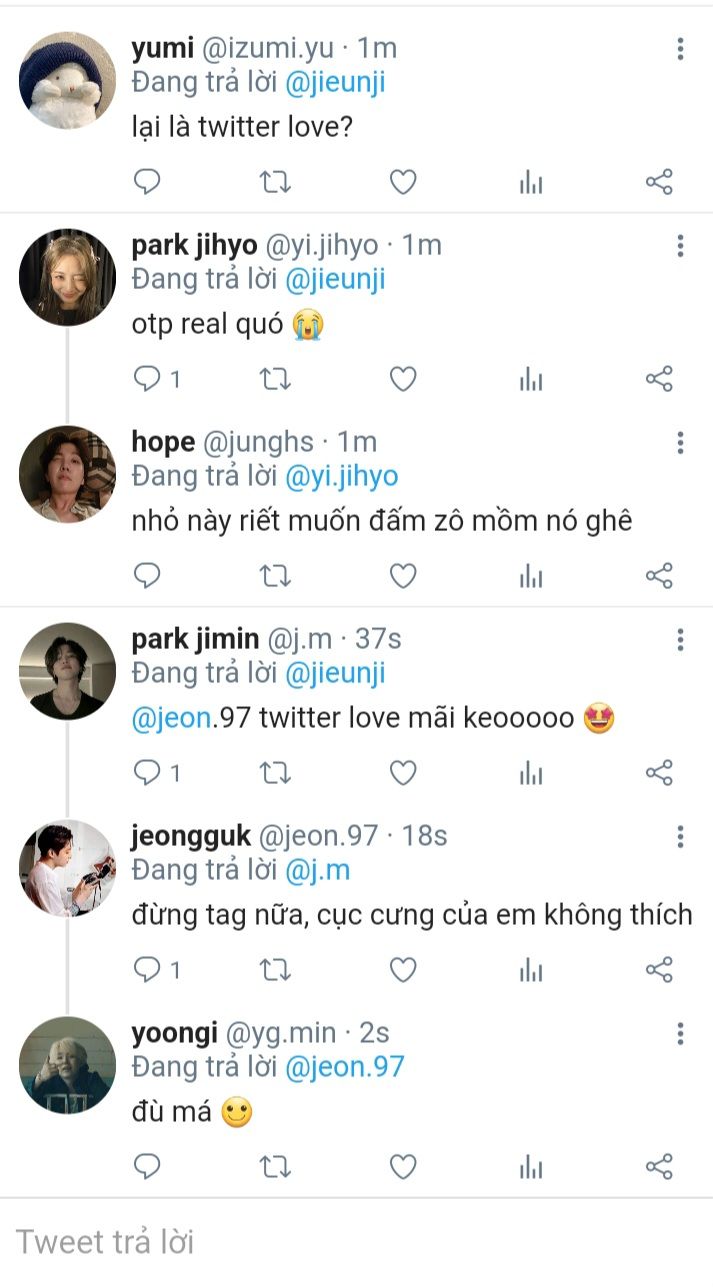Open park jihyo's profile picture
Image resolution: width=713 pixels, height=1287 pixels.
67,277
